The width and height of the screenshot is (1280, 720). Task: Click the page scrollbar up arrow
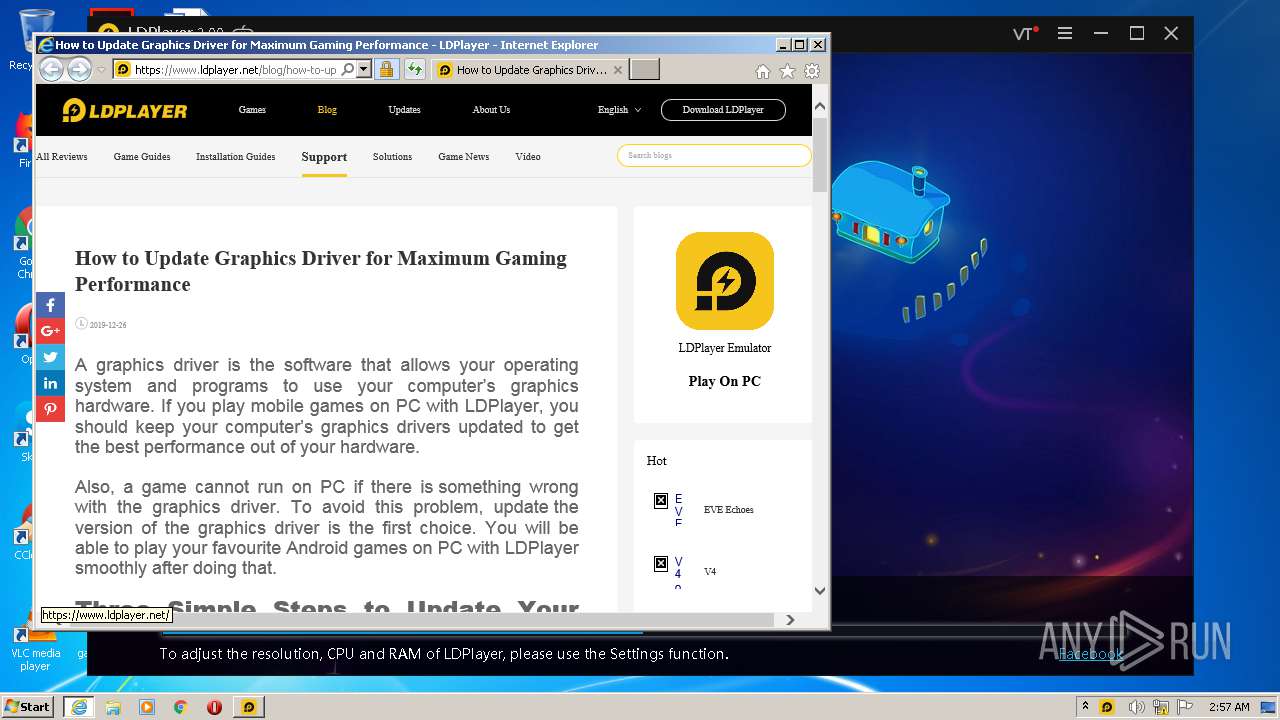820,106
